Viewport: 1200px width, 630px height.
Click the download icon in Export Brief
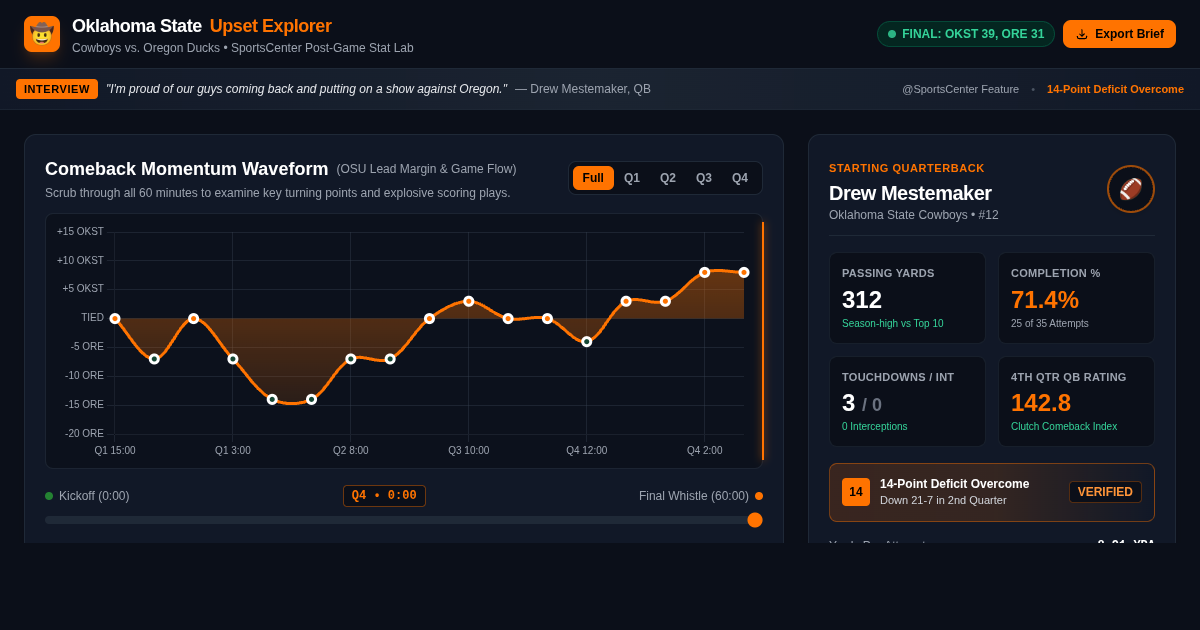(x=1082, y=34)
